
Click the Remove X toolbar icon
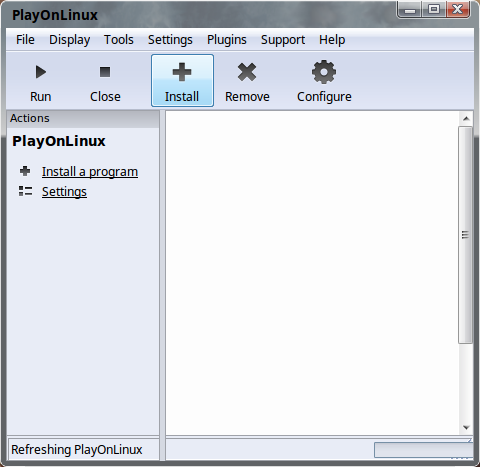[247, 72]
